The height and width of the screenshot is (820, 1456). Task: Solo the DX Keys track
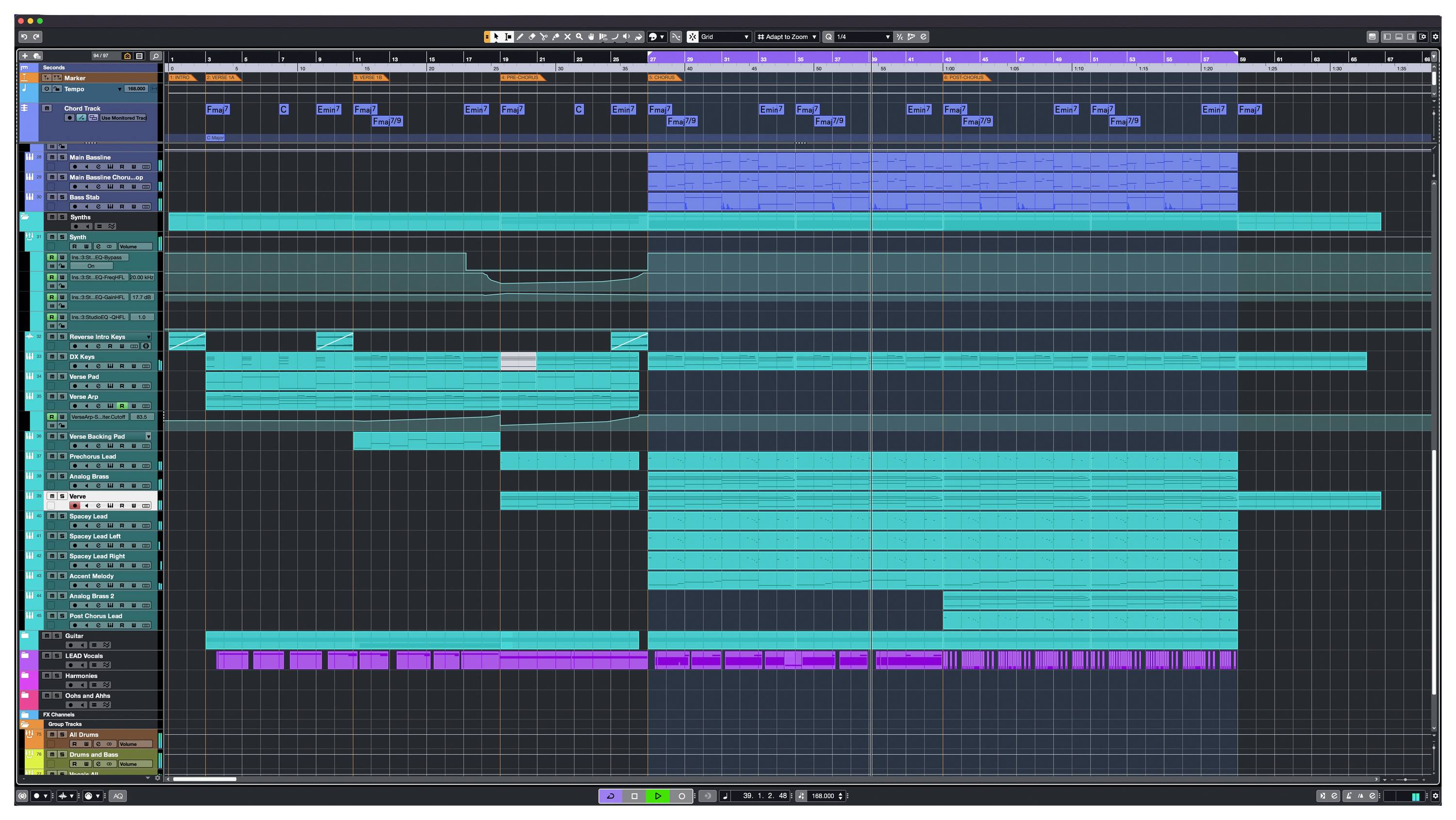pos(62,356)
